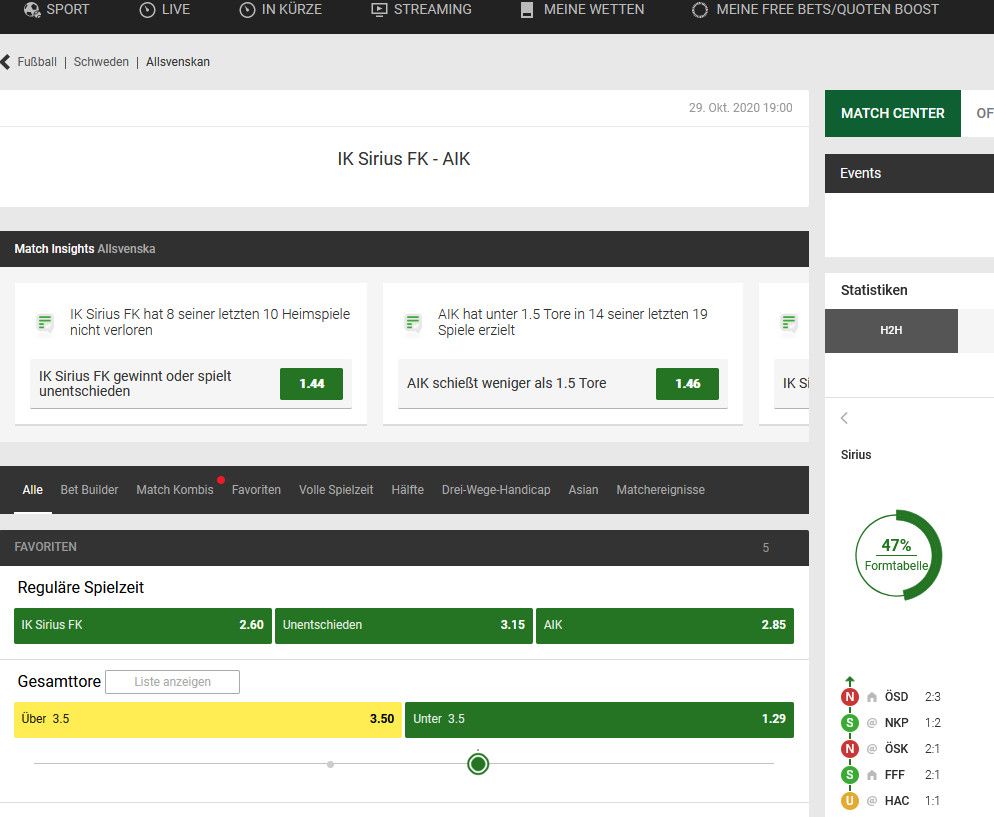994x817 pixels.
Task: Click the Events panel header
Action: 909,174
